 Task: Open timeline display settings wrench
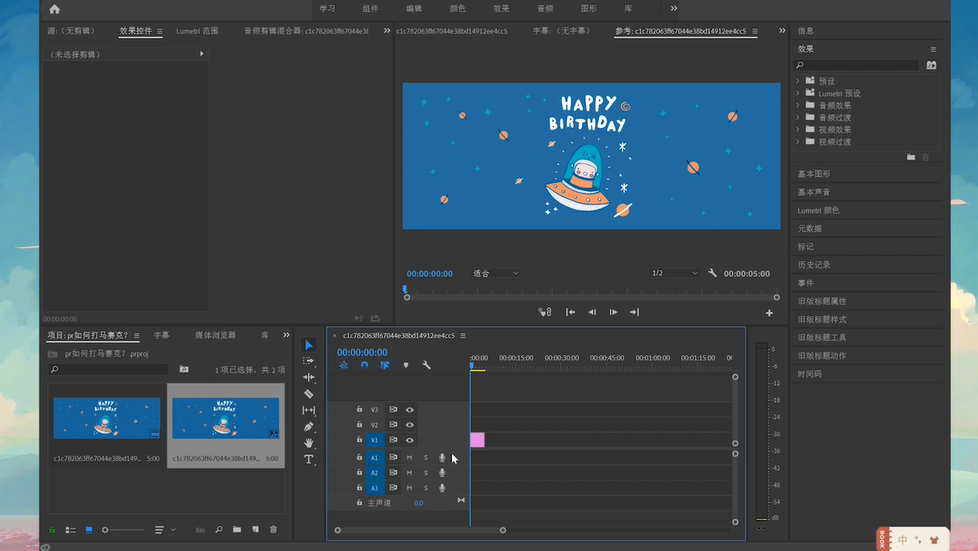click(426, 365)
